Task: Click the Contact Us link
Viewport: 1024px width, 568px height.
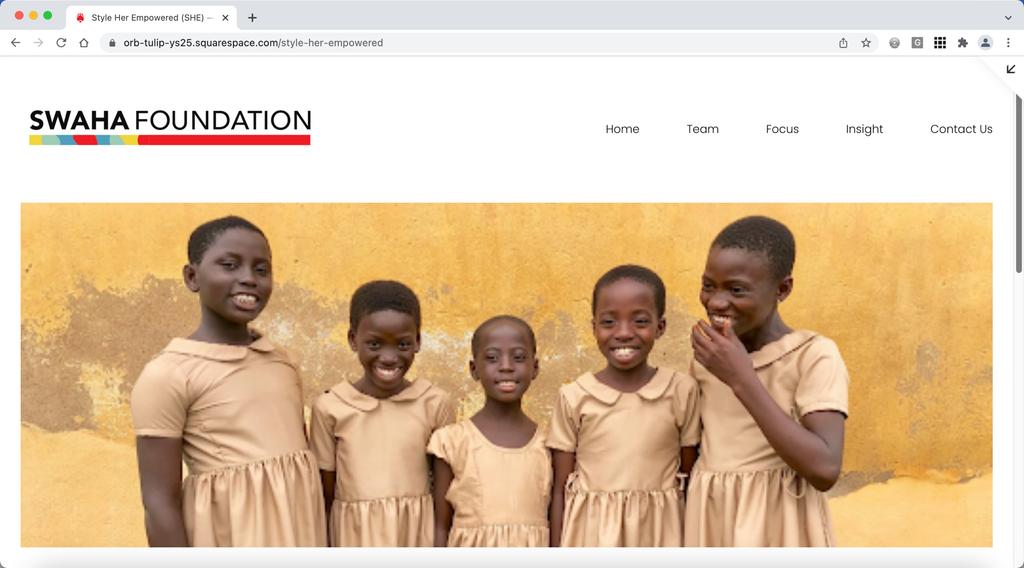Action: point(961,129)
